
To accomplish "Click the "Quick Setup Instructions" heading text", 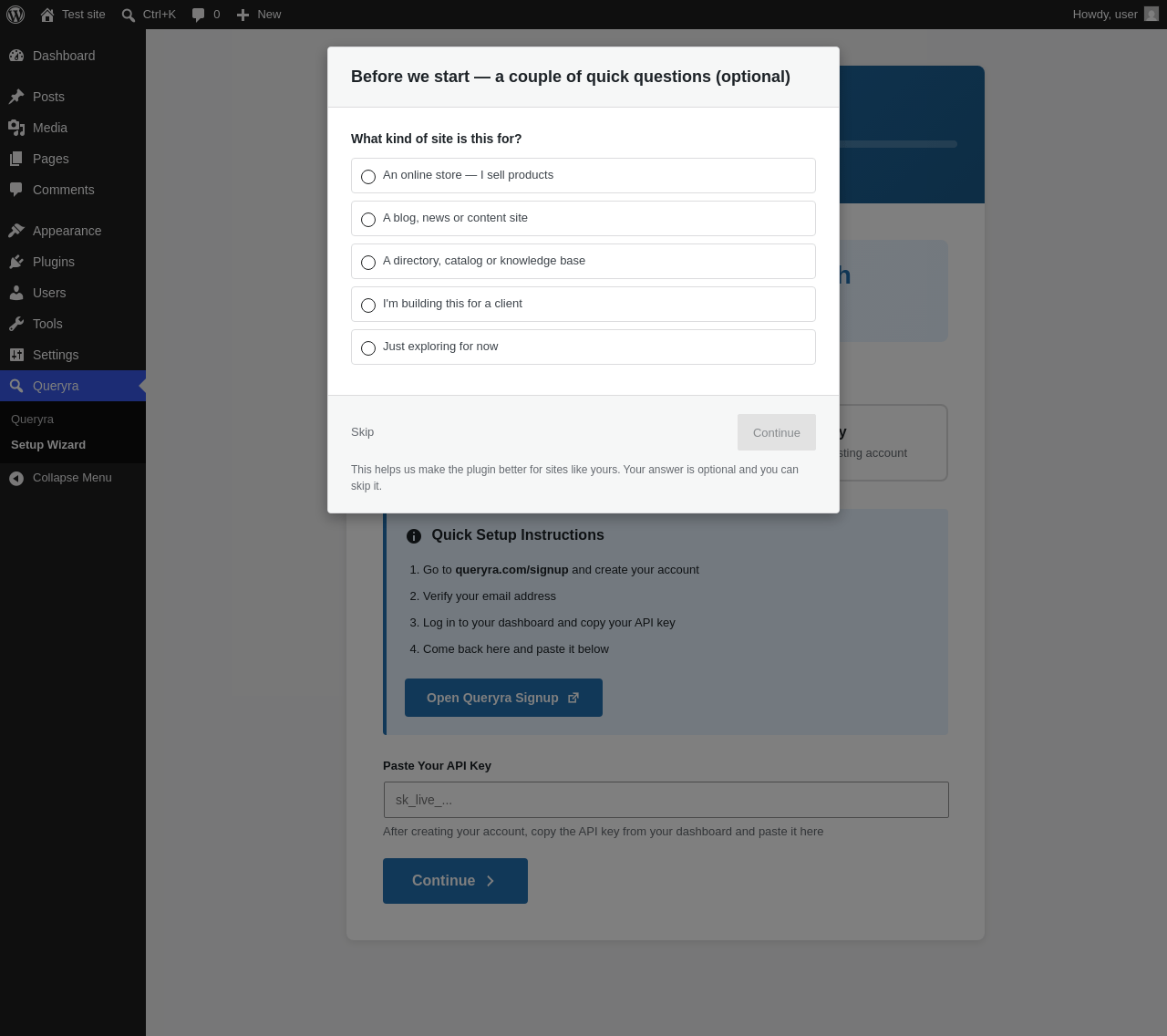I will coord(518,535).
